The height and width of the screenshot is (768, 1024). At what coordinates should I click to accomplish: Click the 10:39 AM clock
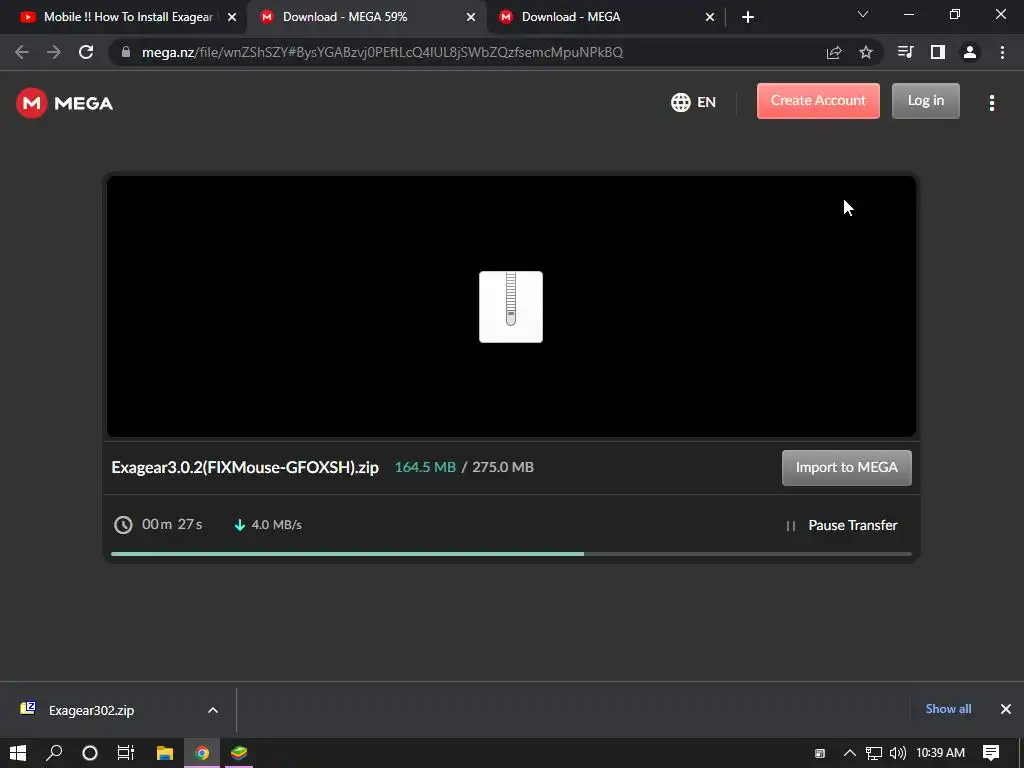940,753
